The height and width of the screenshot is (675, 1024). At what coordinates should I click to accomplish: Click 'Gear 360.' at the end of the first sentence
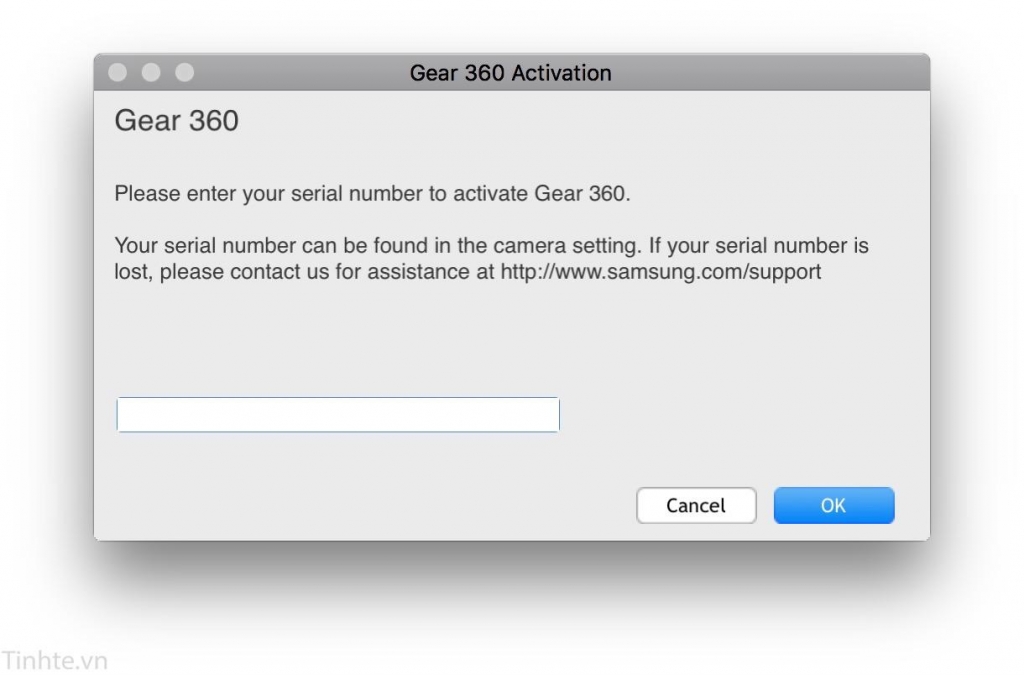pos(583,194)
